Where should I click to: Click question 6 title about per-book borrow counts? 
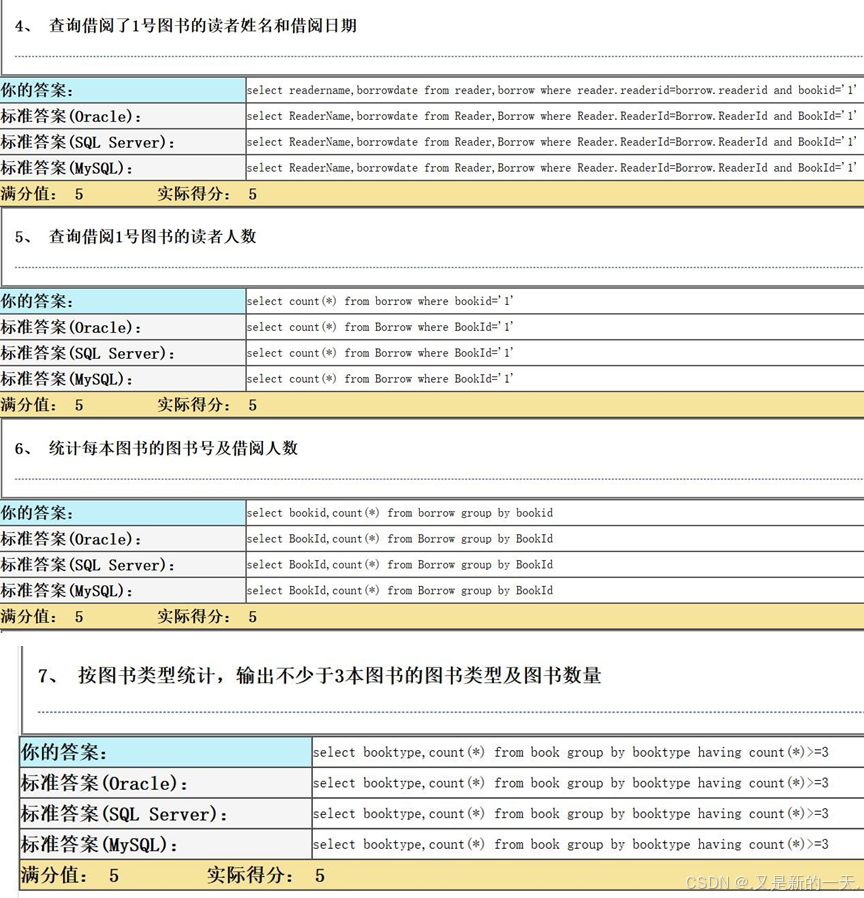pos(173,448)
